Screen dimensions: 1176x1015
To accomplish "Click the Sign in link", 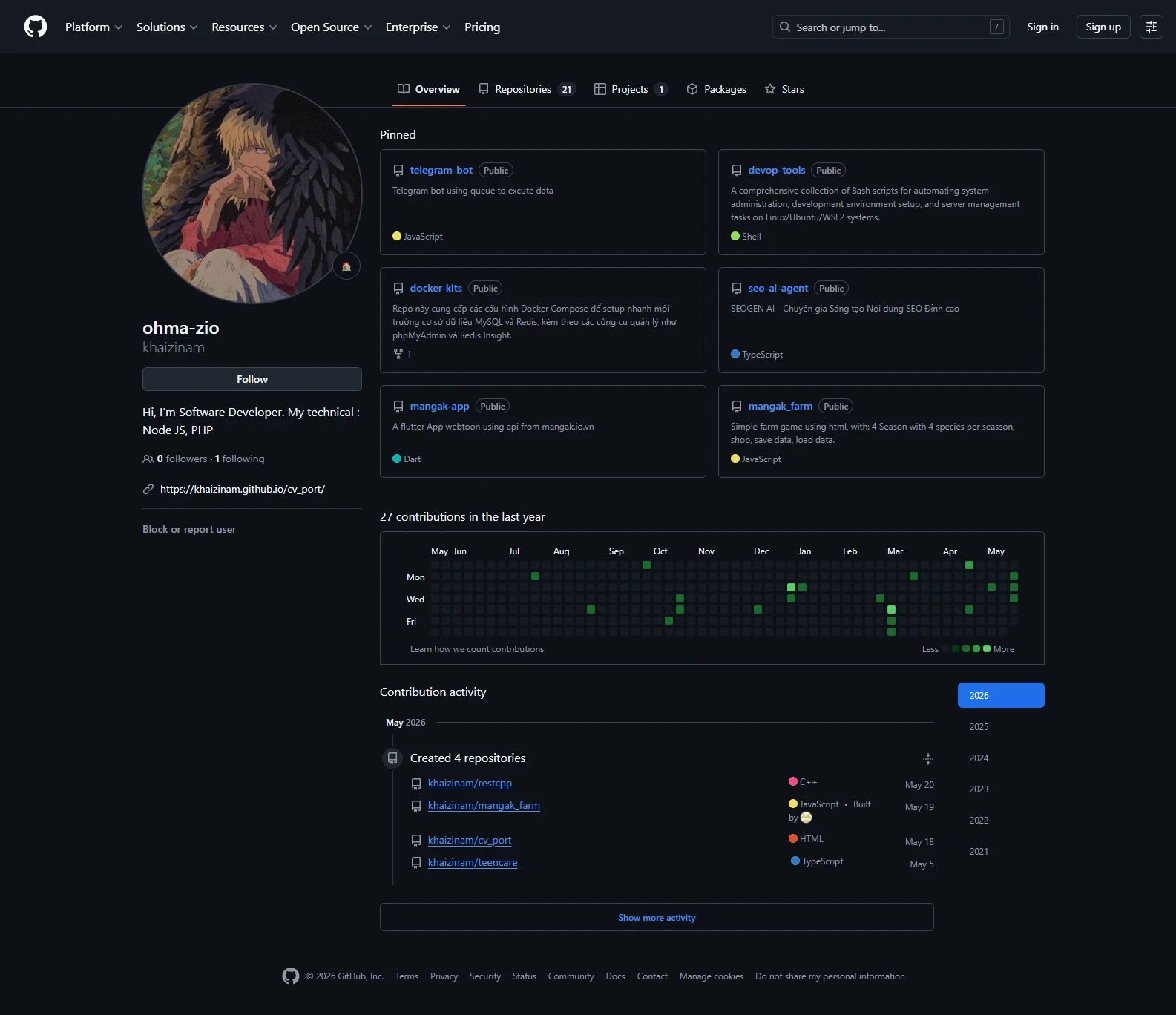I will pos(1042,27).
